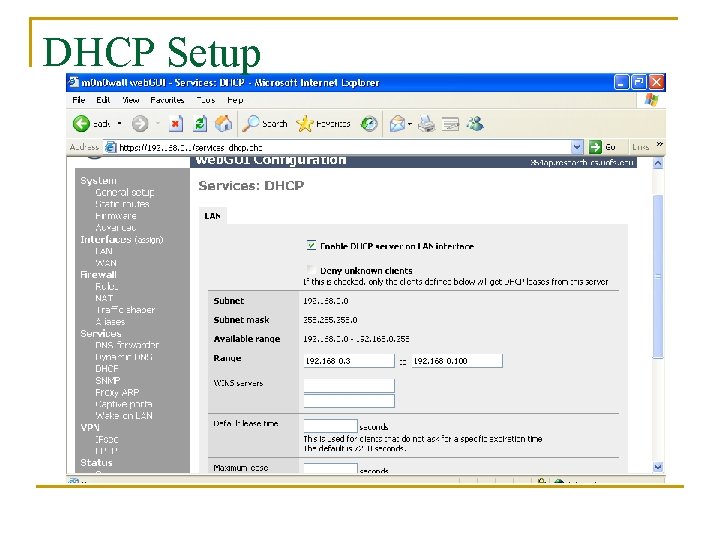Image resolution: width=720 pixels, height=540 pixels.
Task: Click the Default lease time field
Action: click(x=330, y=426)
